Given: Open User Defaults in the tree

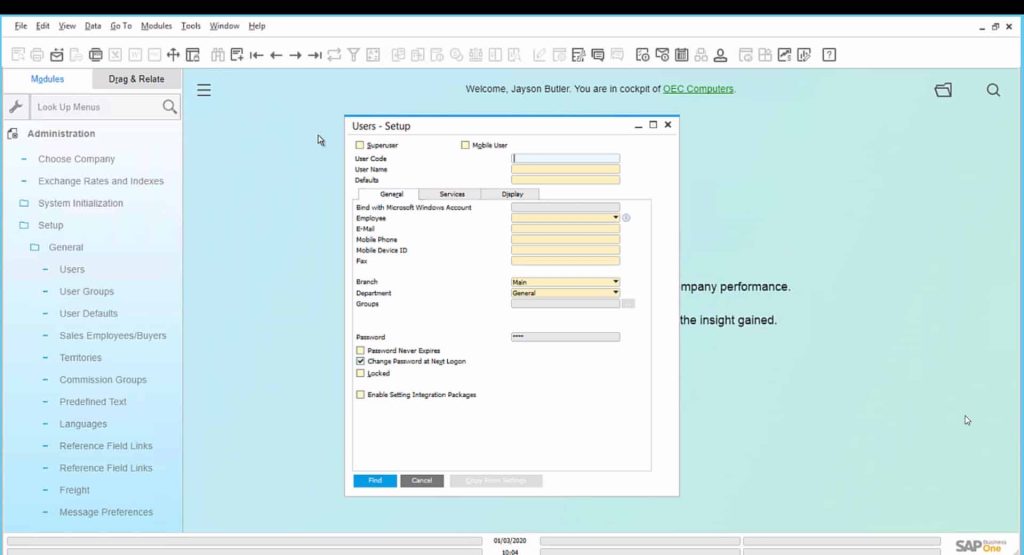Looking at the screenshot, I should pos(88,313).
